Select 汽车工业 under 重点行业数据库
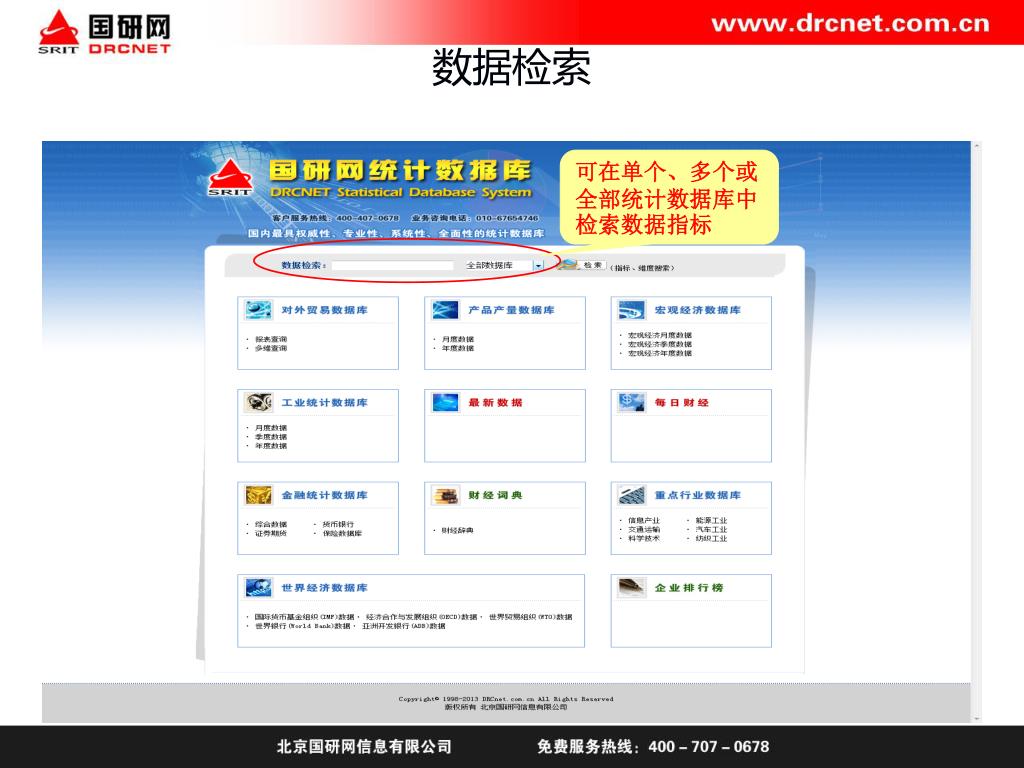This screenshot has width=1024, height=768. tap(711, 530)
